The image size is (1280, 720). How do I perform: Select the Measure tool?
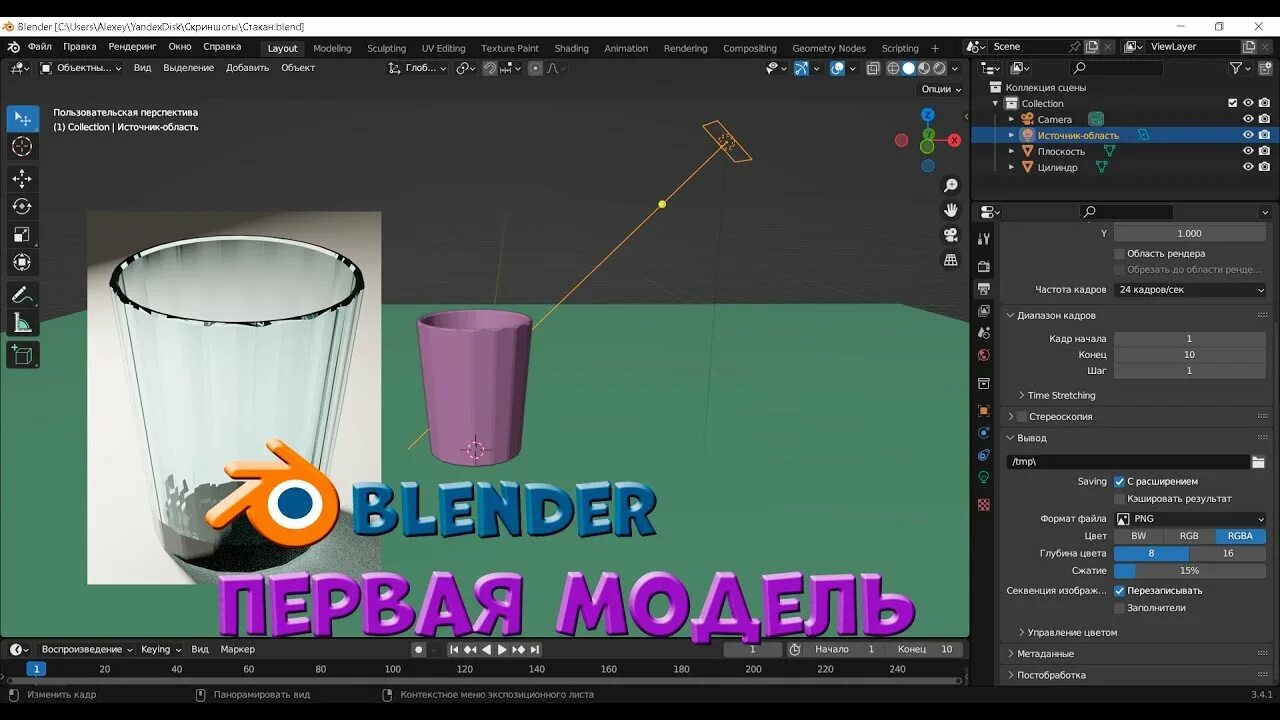[22, 323]
